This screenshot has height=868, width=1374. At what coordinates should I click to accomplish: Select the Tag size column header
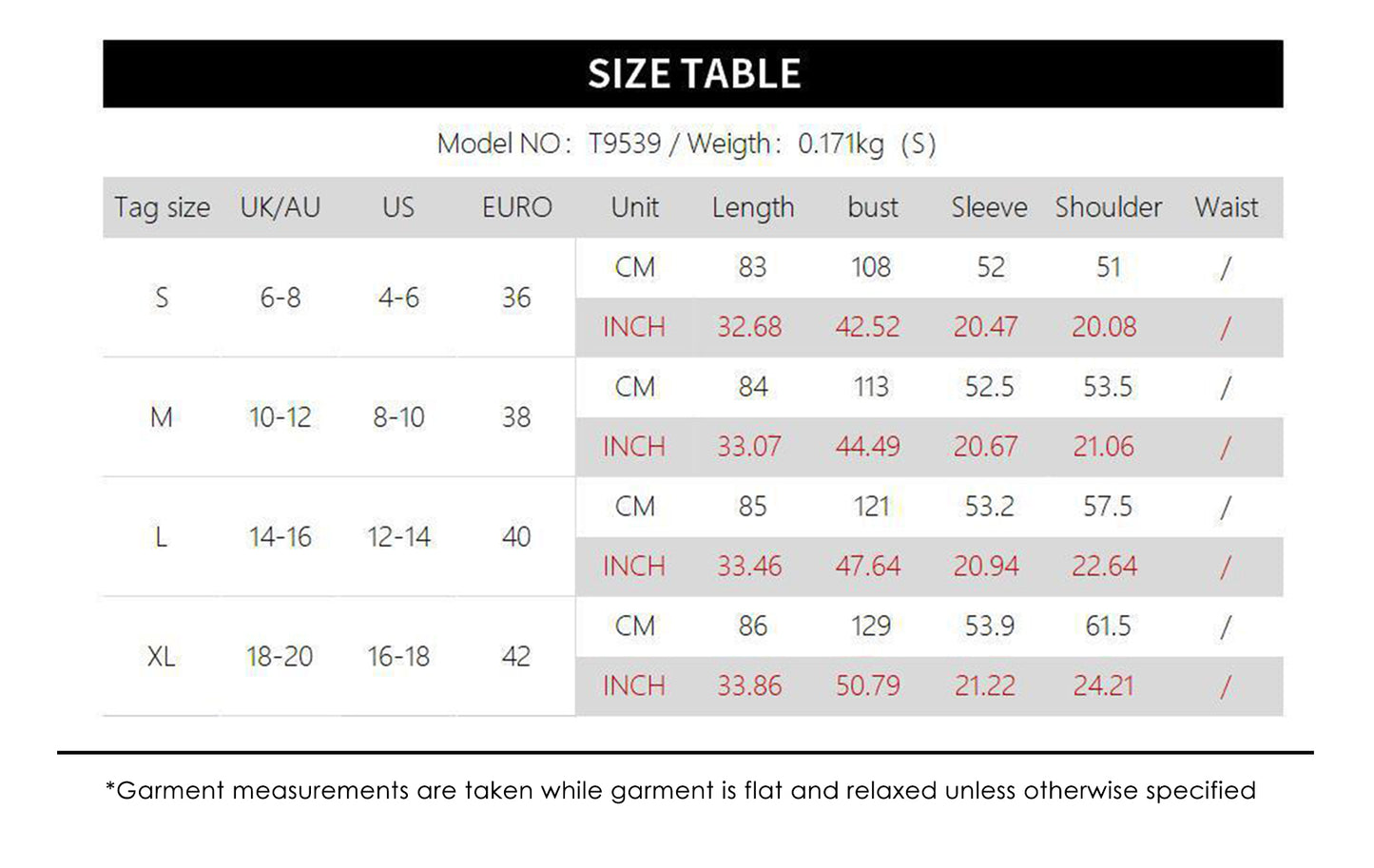162,207
